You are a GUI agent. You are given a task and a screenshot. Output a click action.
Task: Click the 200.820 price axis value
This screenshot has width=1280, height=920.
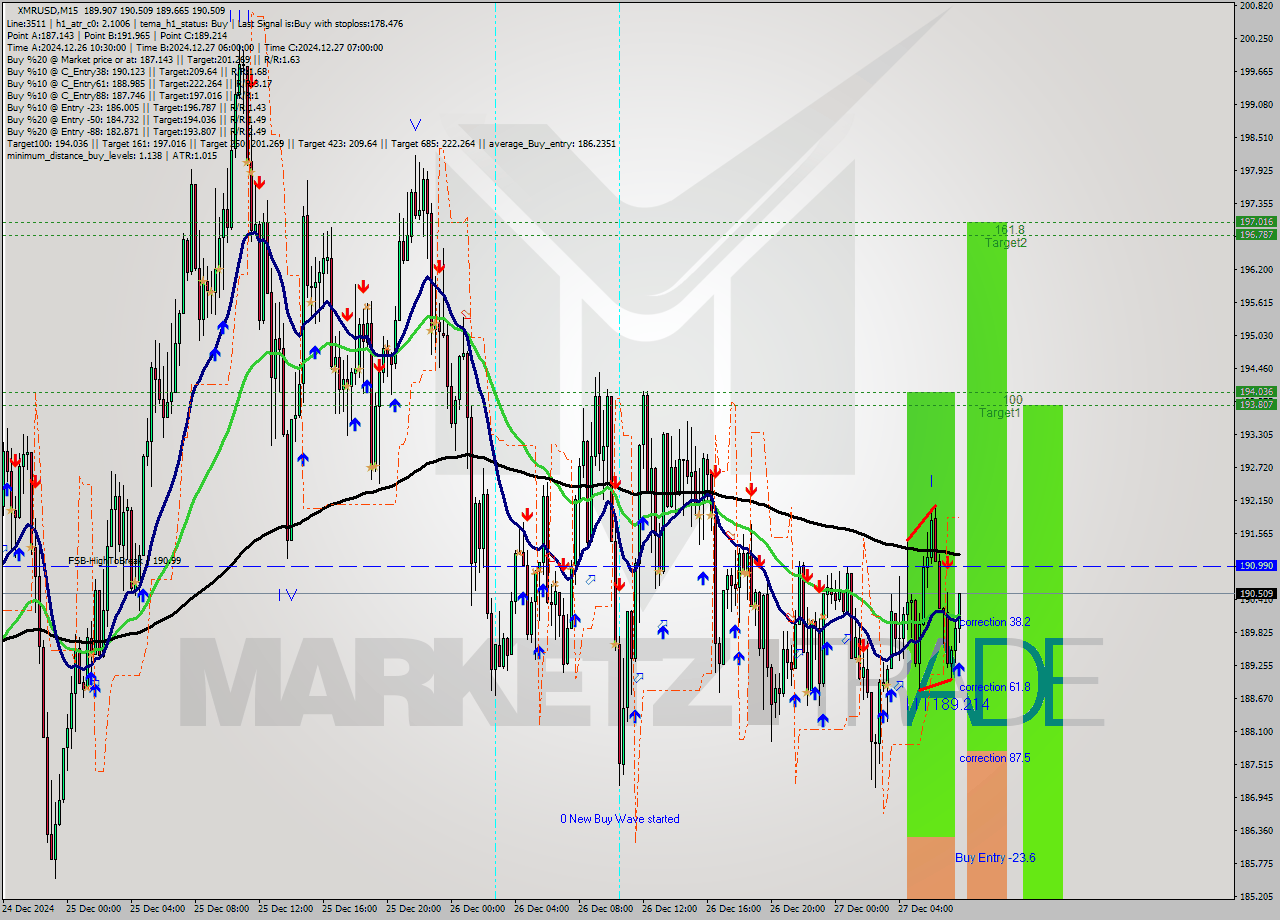click(1256, 6)
